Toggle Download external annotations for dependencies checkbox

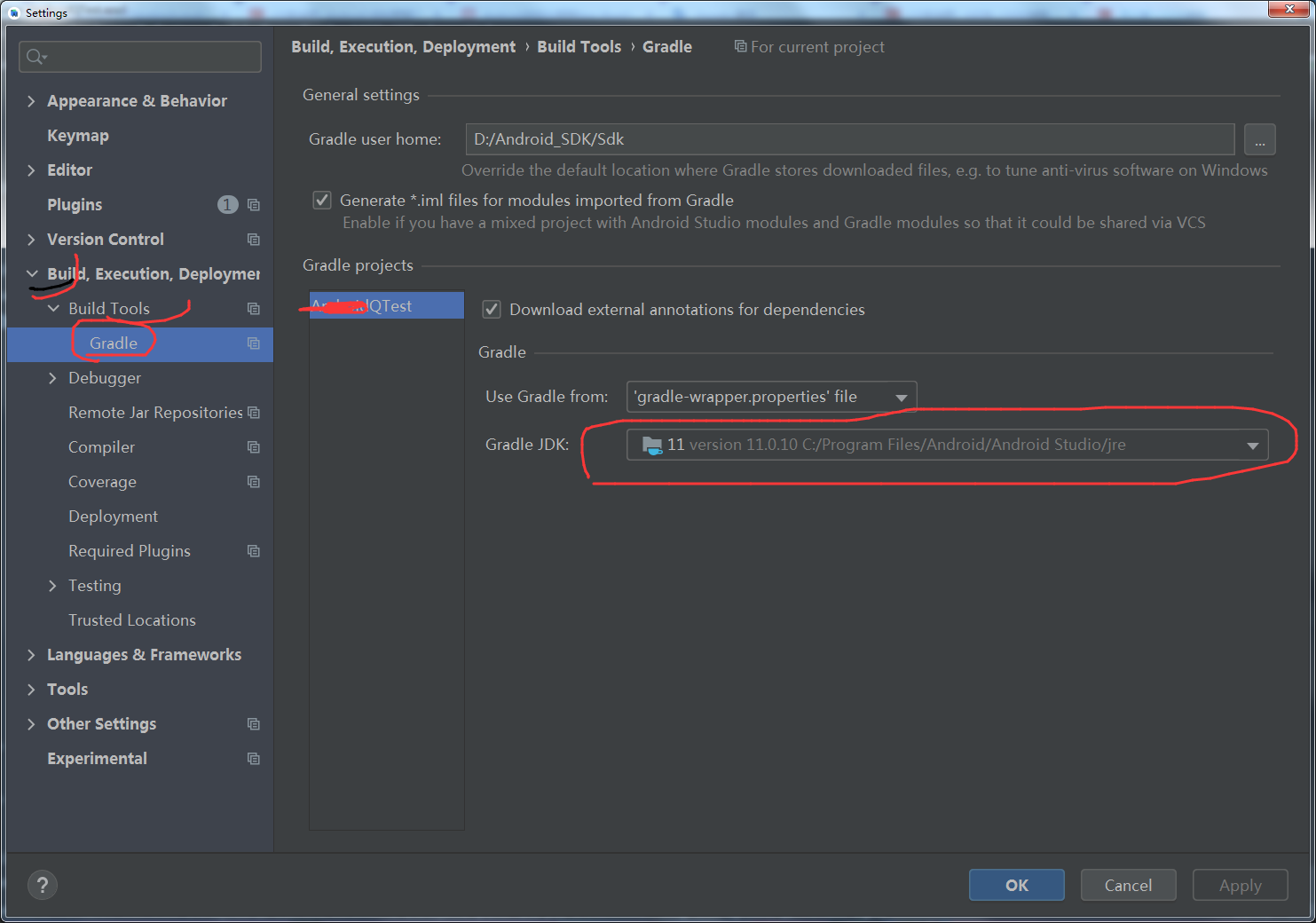click(492, 310)
